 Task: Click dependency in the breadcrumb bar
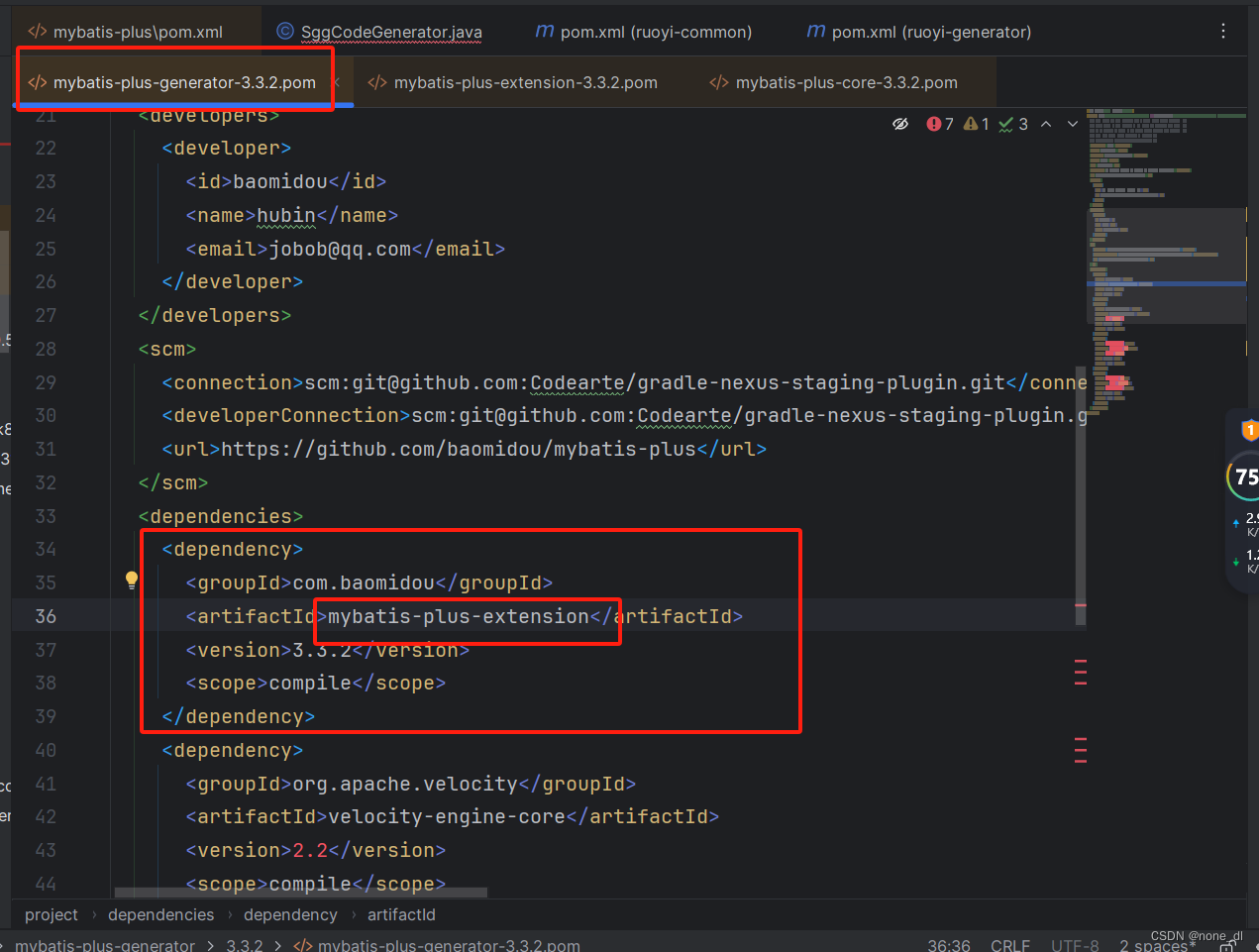pyautogui.click(x=290, y=914)
